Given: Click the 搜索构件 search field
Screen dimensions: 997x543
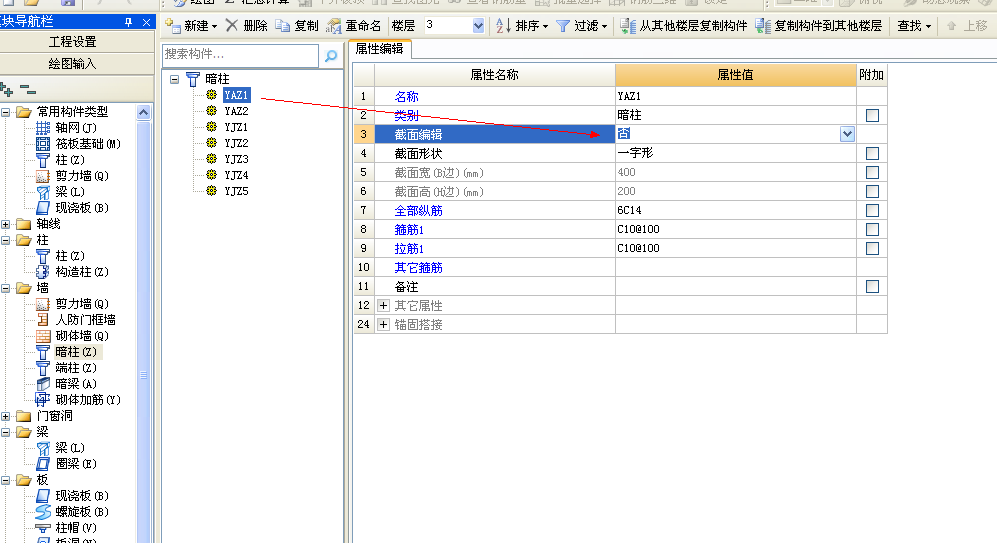Looking at the screenshot, I should [x=240, y=55].
